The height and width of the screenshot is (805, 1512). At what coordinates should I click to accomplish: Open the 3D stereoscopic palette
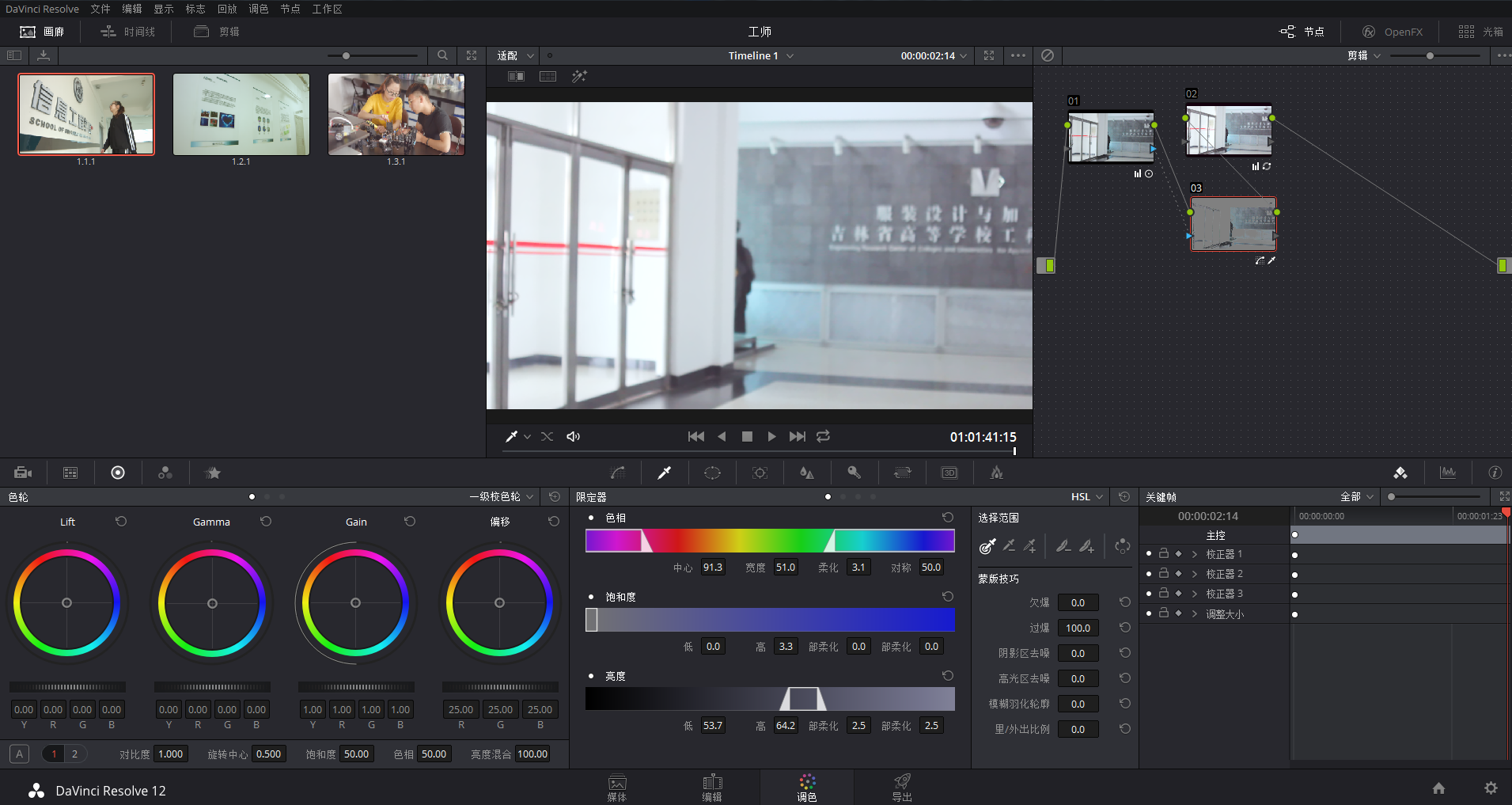pyautogui.click(x=949, y=473)
